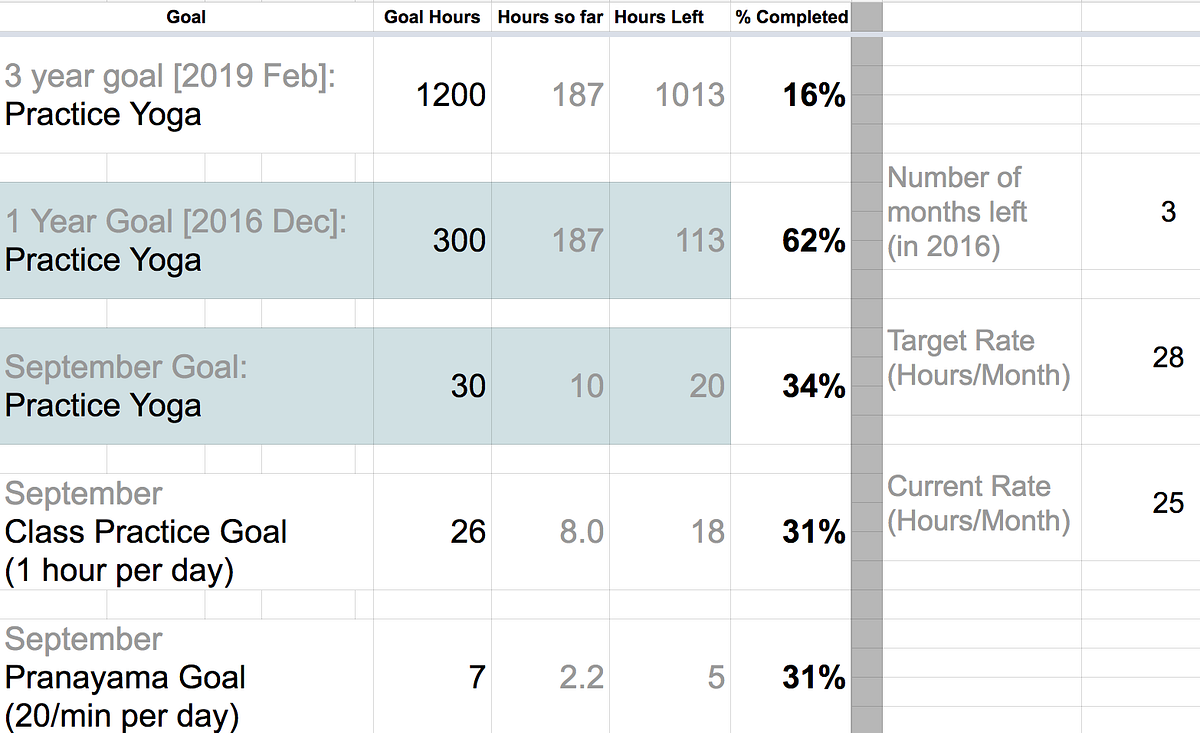The height and width of the screenshot is (733, 1200).
Task: Click the 34% completed cell
Action: coord(791,386)
